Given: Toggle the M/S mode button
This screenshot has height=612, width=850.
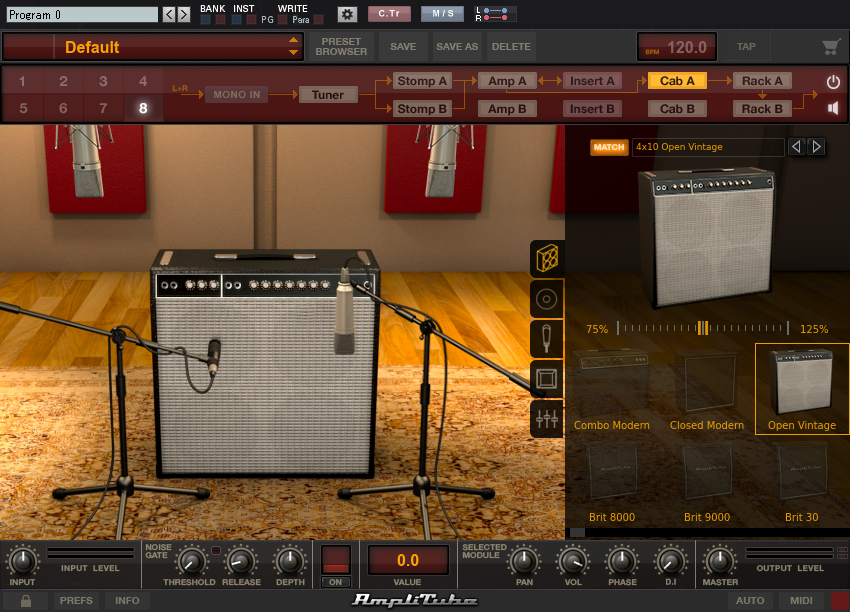Looking at the screenshot, I should pyautogui.click(x=442, y=14).
